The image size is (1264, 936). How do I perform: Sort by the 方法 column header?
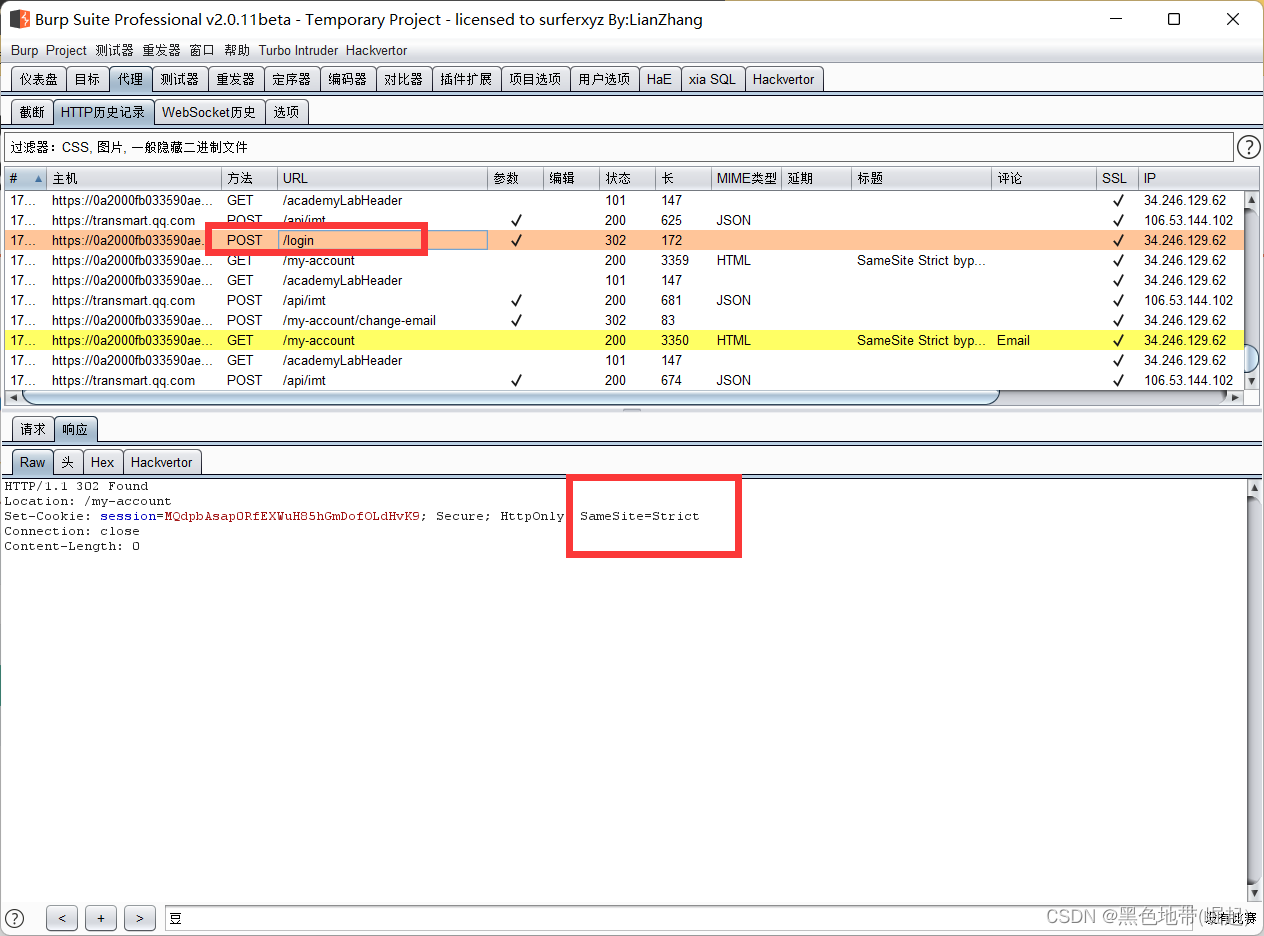pyautogui.click(x=250, y=179)
